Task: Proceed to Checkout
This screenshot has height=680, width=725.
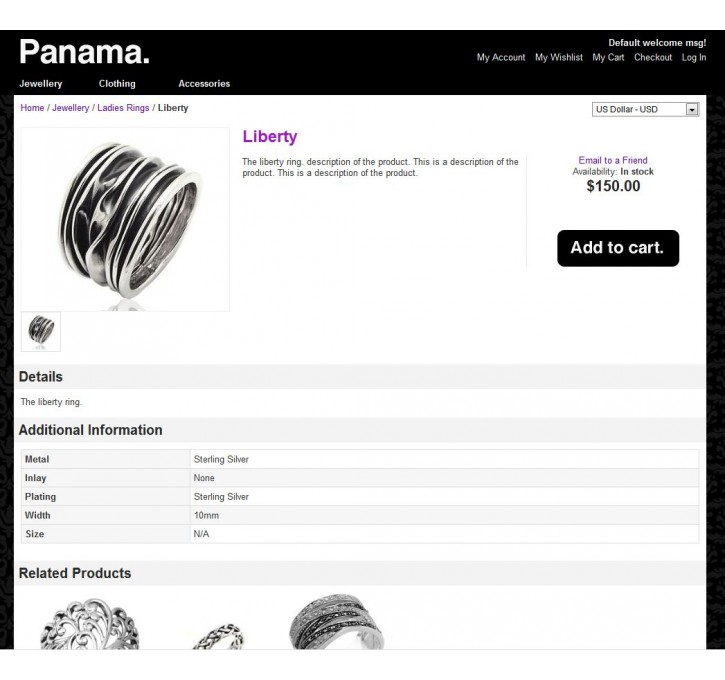Action: pyautogui.click(x=653, y=57)
